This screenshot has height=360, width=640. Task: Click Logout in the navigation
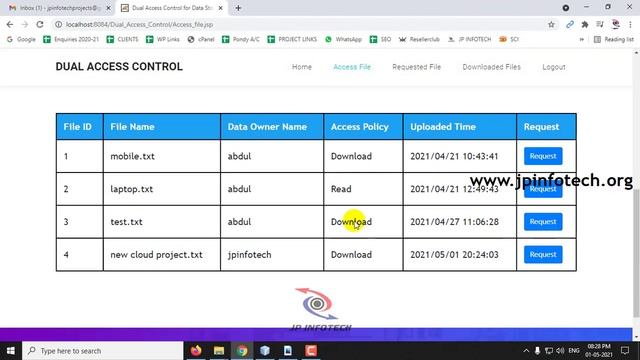553,67
